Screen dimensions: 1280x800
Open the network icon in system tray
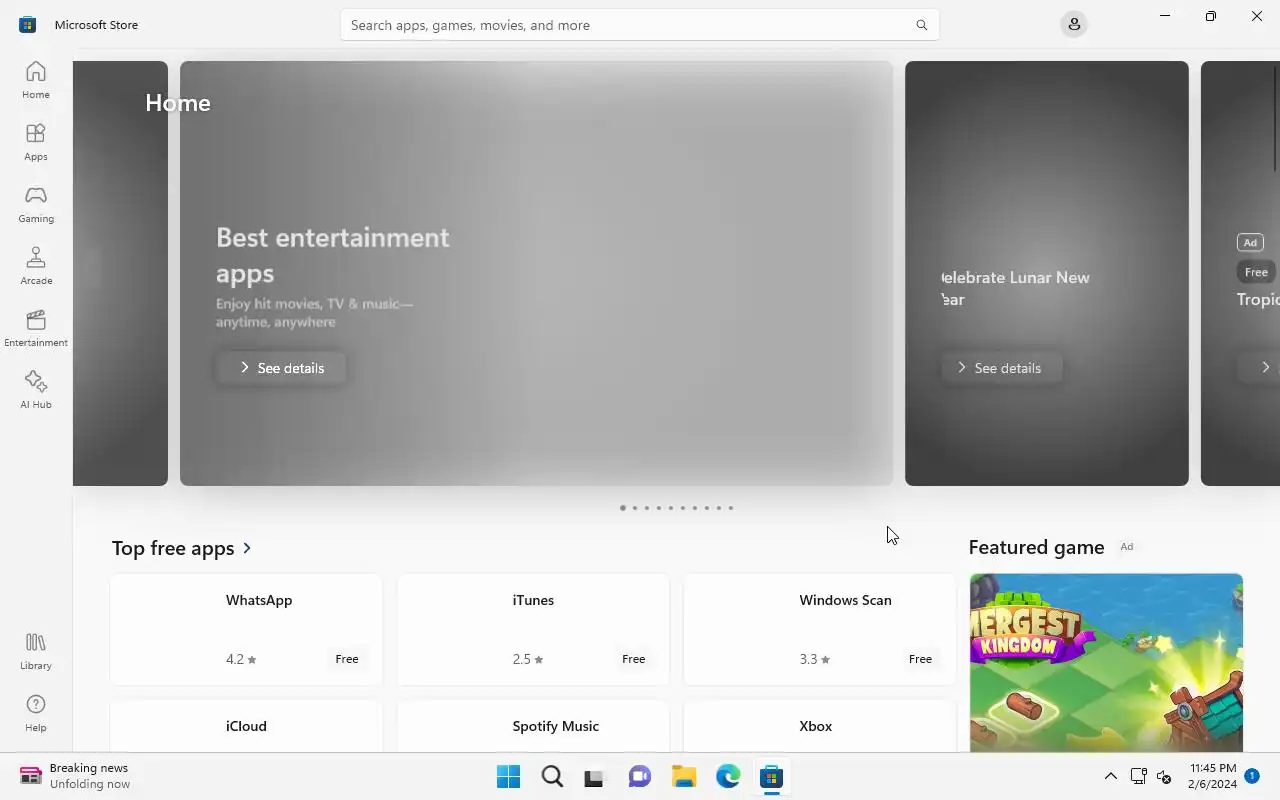click(1138, 776)
